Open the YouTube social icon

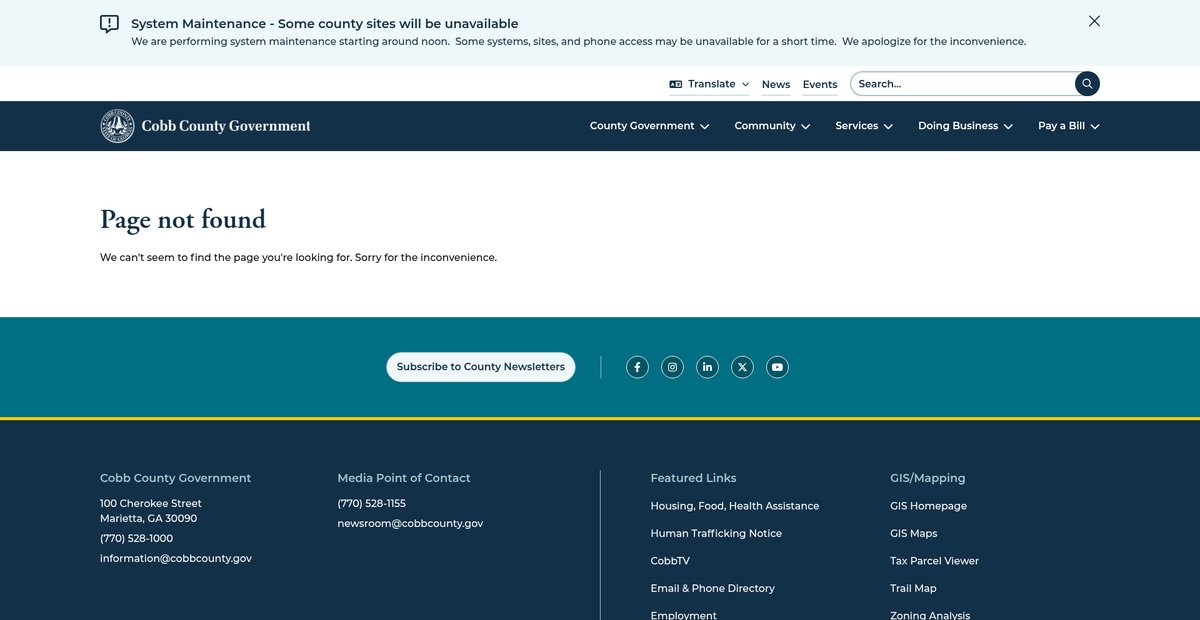pos(777,367)
